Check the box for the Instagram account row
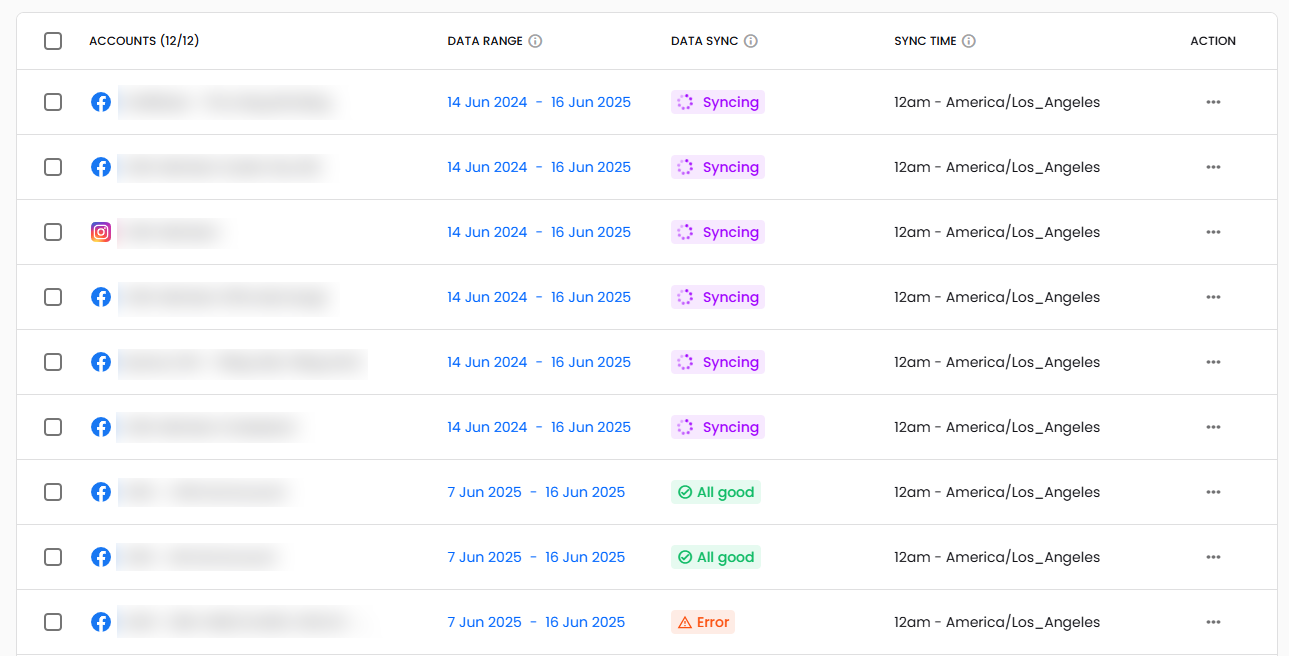Screen dimensions: 1289x656 [x=53, y=232]
